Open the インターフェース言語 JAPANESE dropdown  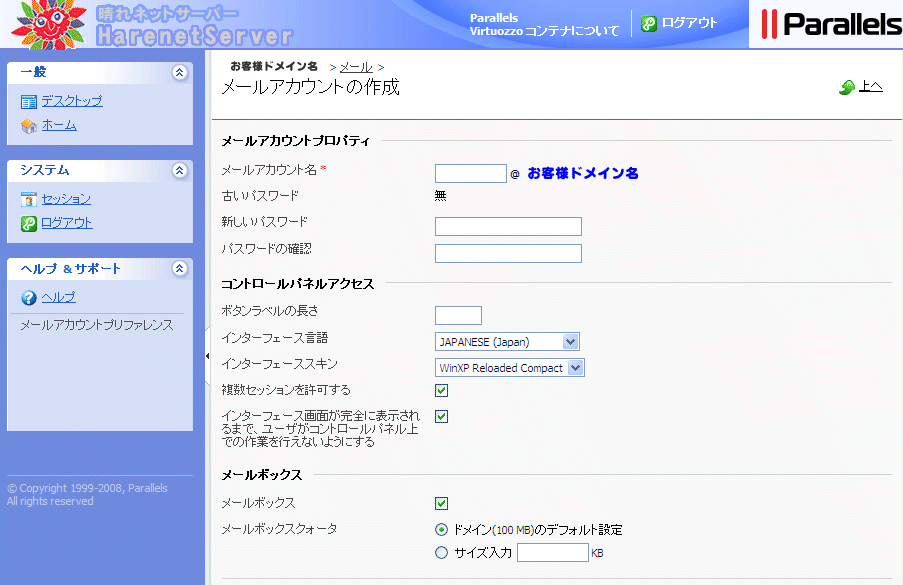tap(507, 341)
